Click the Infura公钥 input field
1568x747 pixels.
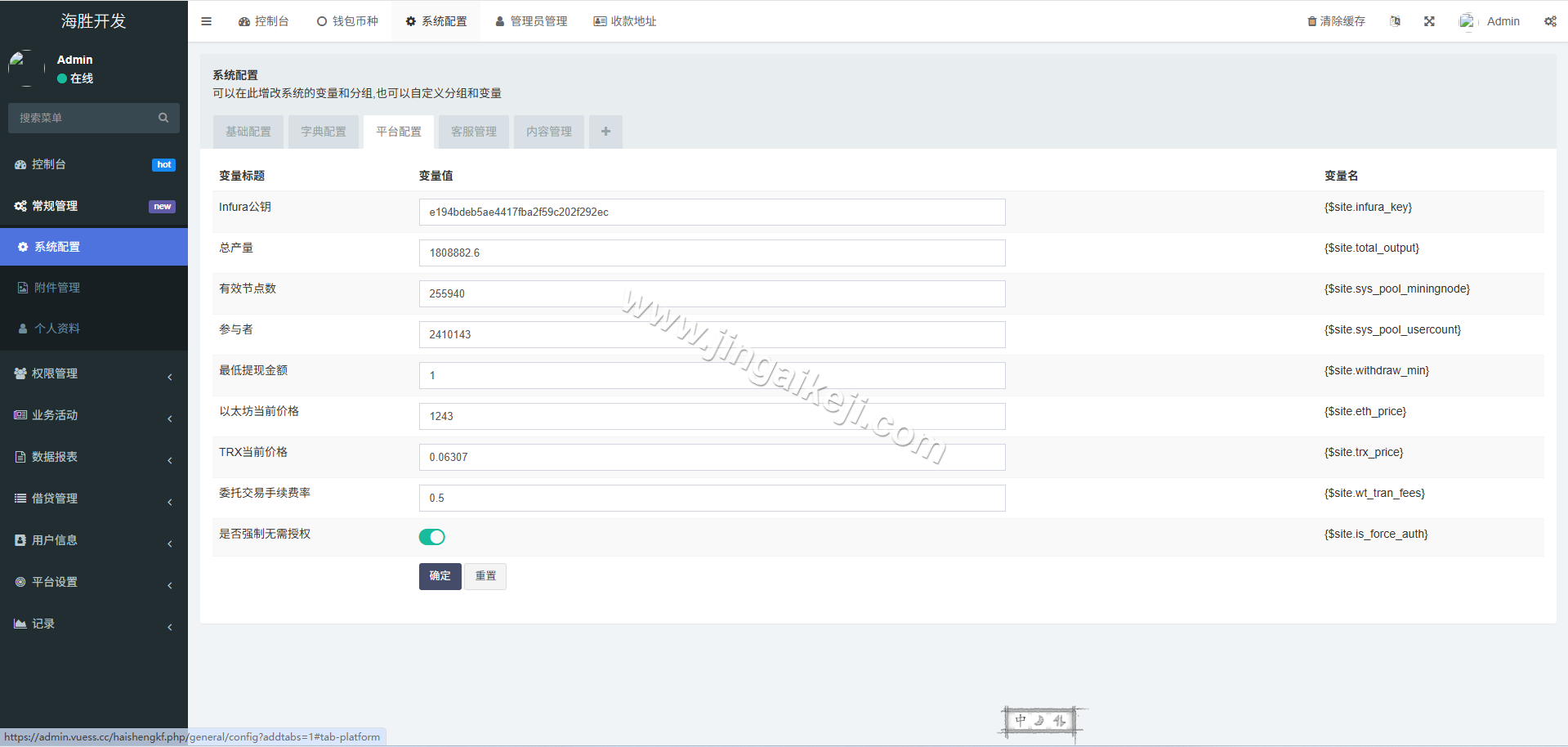[x=711, y=212]
